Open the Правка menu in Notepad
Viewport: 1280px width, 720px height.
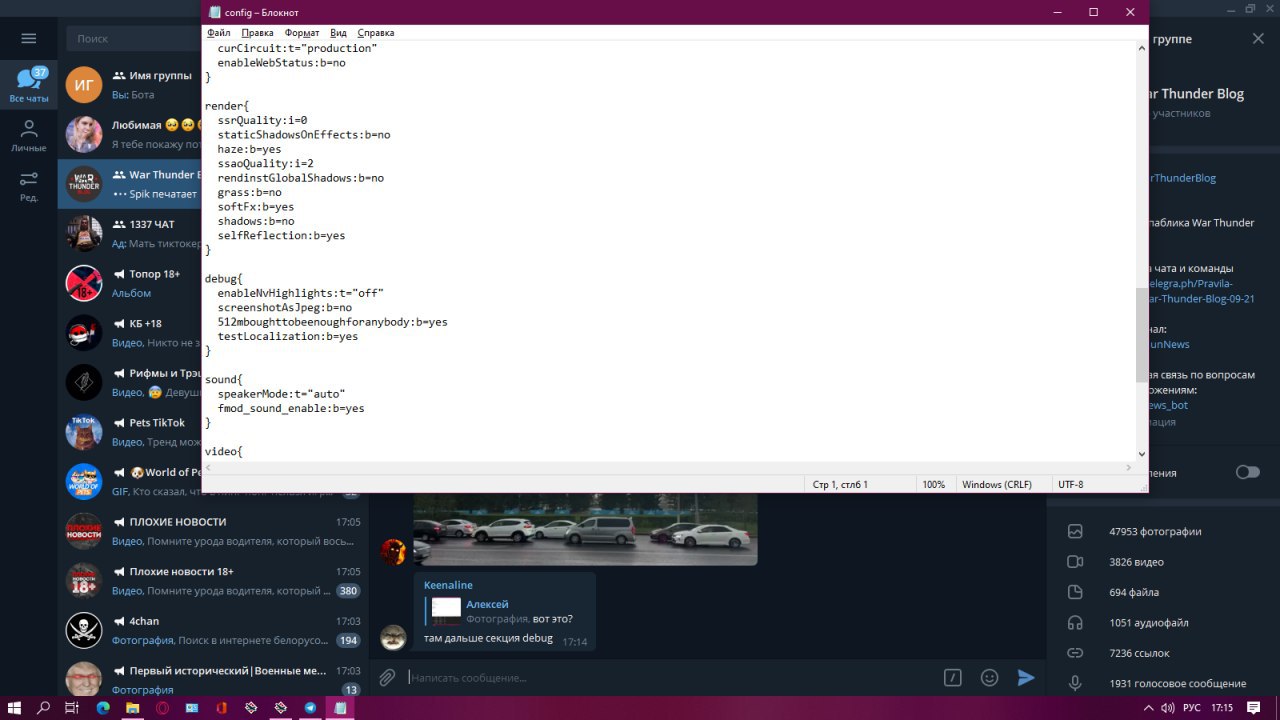[258, 33]
